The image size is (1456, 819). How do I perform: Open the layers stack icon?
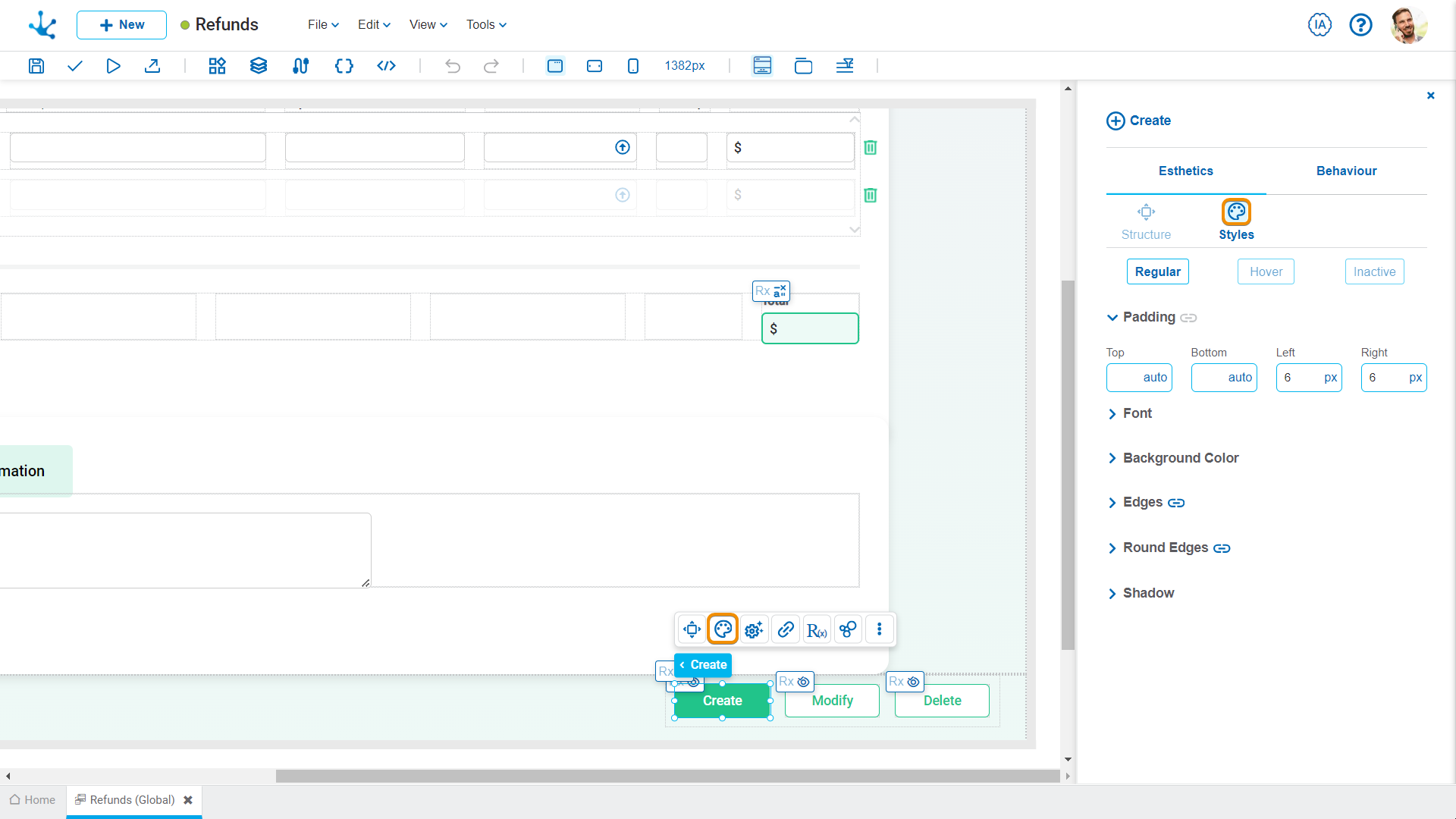point(259,66)
